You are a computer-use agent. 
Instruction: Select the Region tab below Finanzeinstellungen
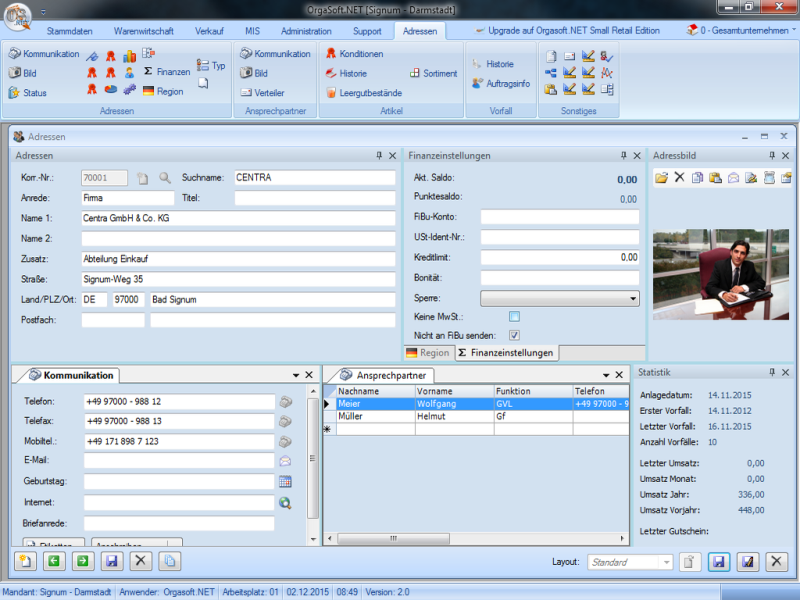(427, 353)
